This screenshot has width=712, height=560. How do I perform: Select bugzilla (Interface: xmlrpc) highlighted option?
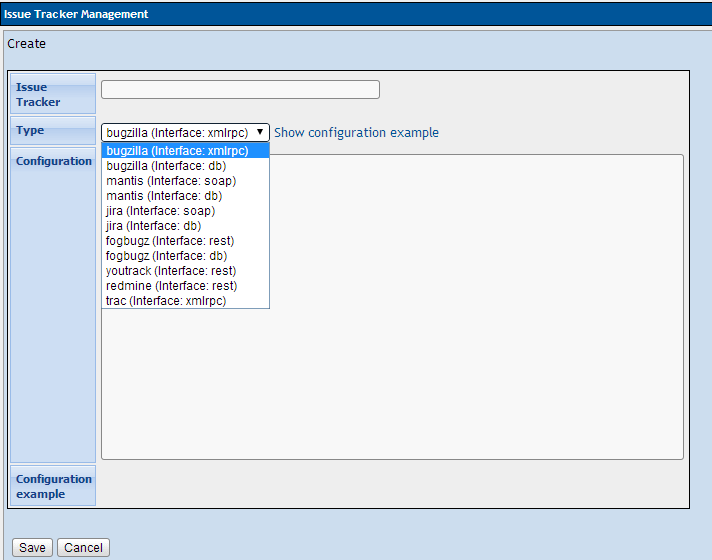click(185, 151)
